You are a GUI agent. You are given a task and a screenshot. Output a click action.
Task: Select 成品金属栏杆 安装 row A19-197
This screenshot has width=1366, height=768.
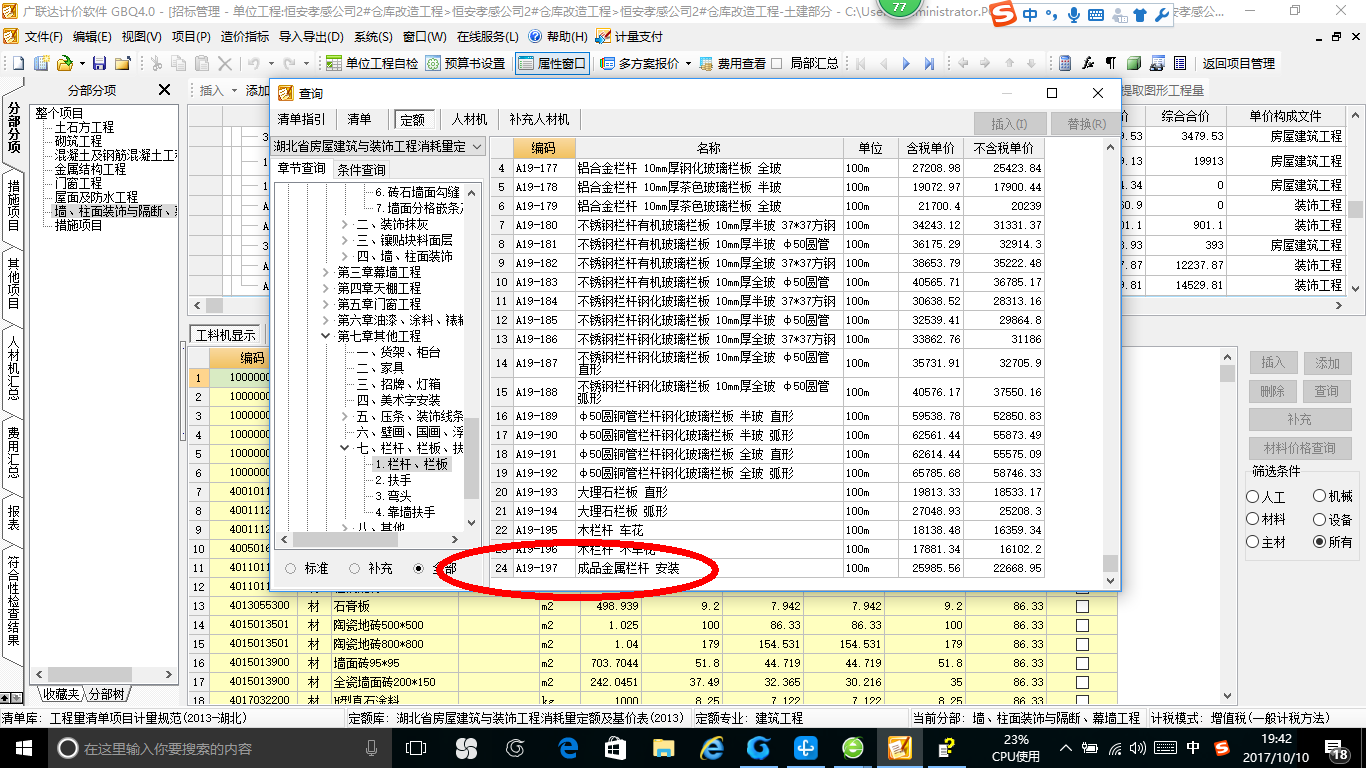pos(768,568)
